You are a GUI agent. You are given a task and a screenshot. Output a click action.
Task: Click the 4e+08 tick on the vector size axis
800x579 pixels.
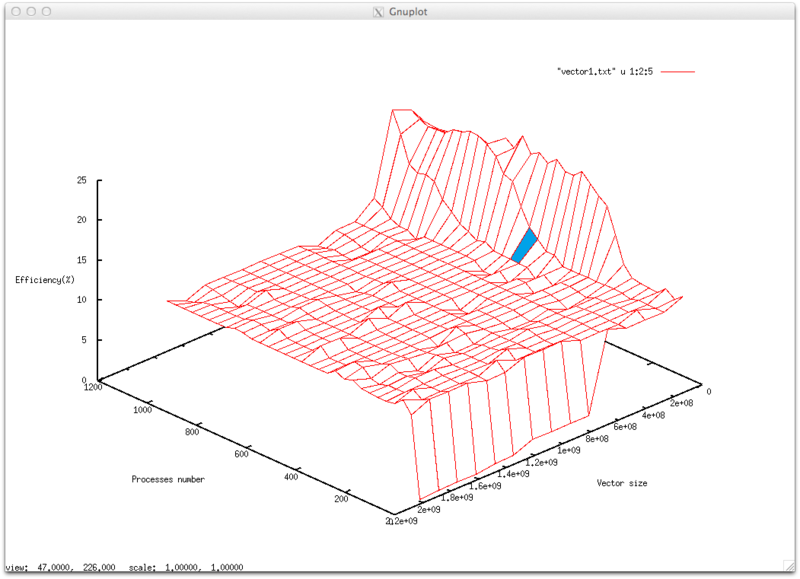(x=654, y=415)
